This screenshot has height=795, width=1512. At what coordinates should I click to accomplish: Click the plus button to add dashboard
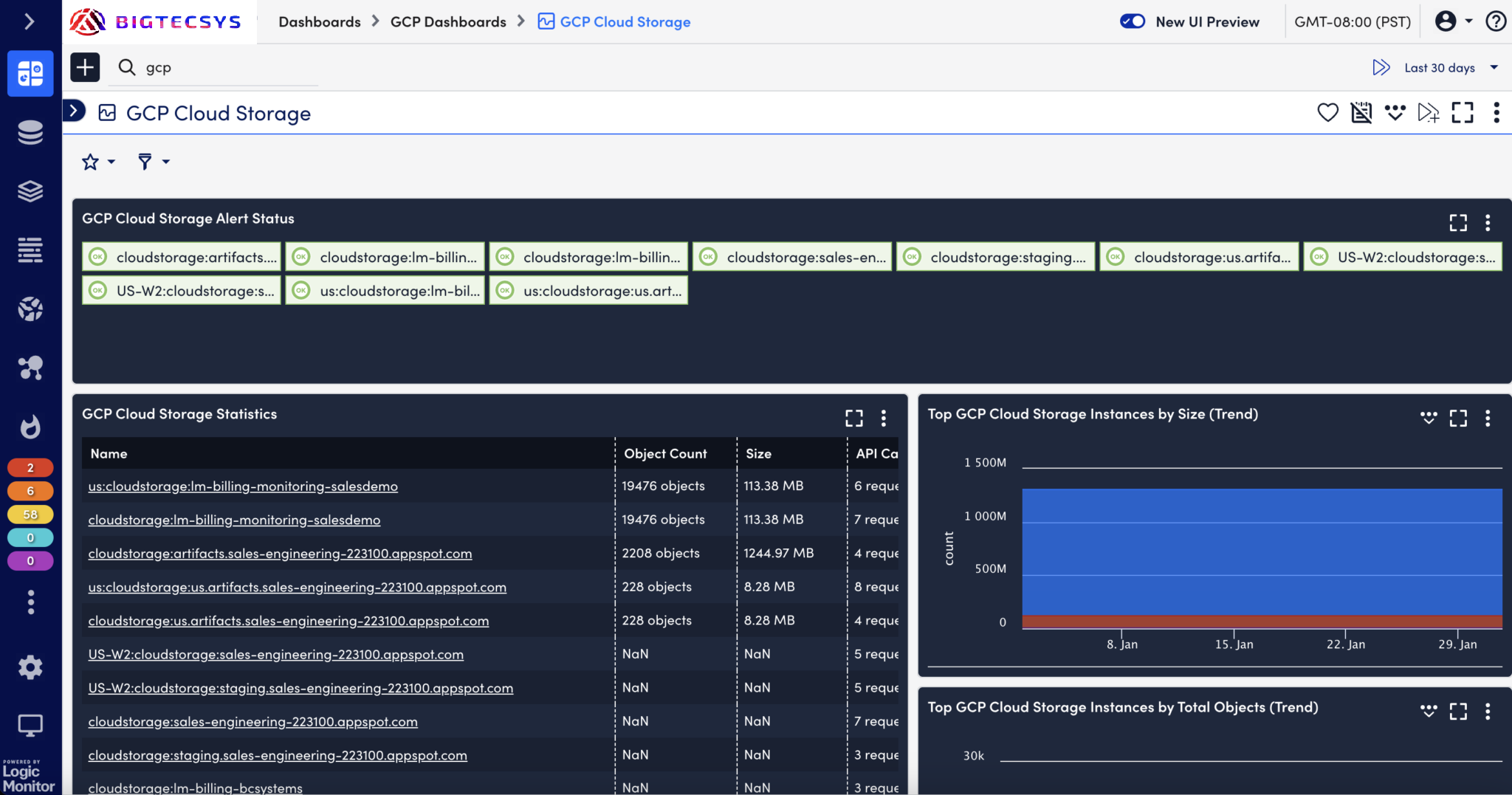85,67
